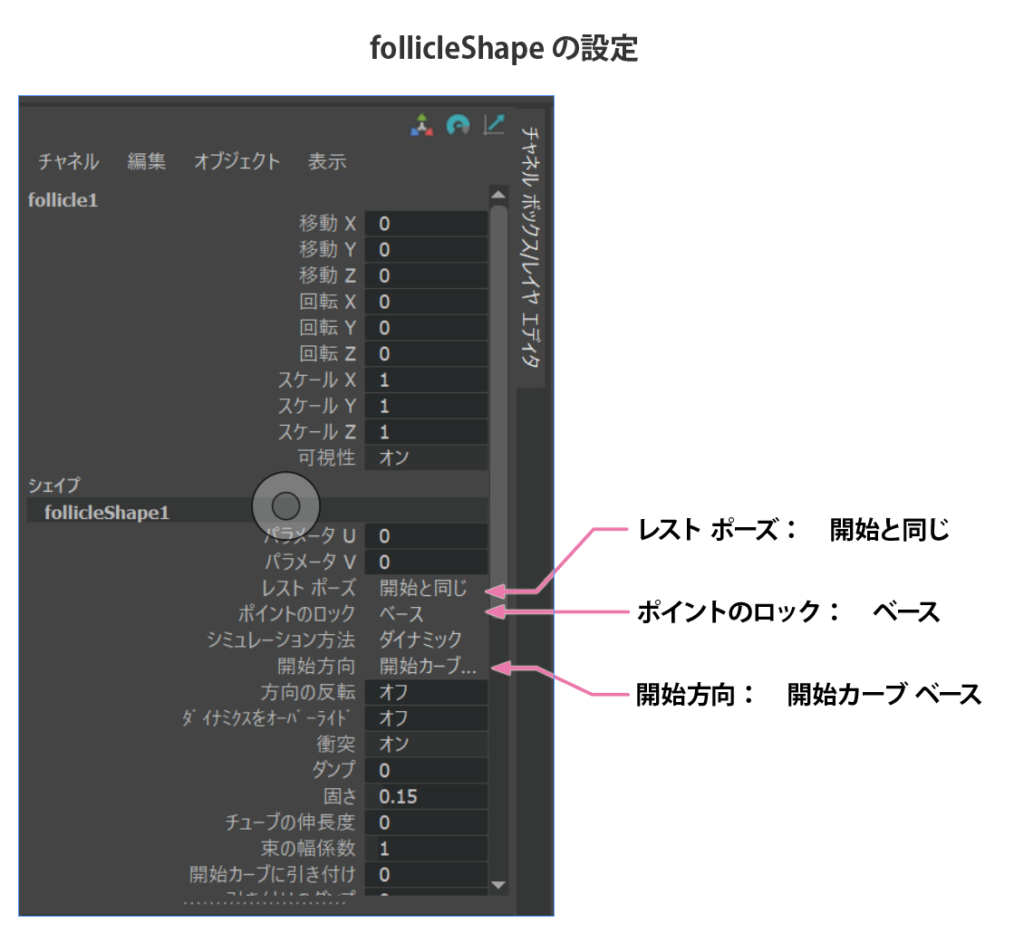Click the 固さ value field
This screenshot has width=1024, height=933.
[x=425, y=796]
